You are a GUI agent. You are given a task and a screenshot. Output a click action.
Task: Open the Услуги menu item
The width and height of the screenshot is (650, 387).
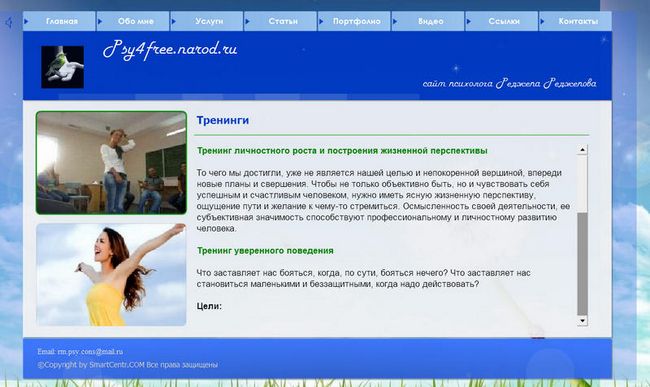click(x=209, y=21)
